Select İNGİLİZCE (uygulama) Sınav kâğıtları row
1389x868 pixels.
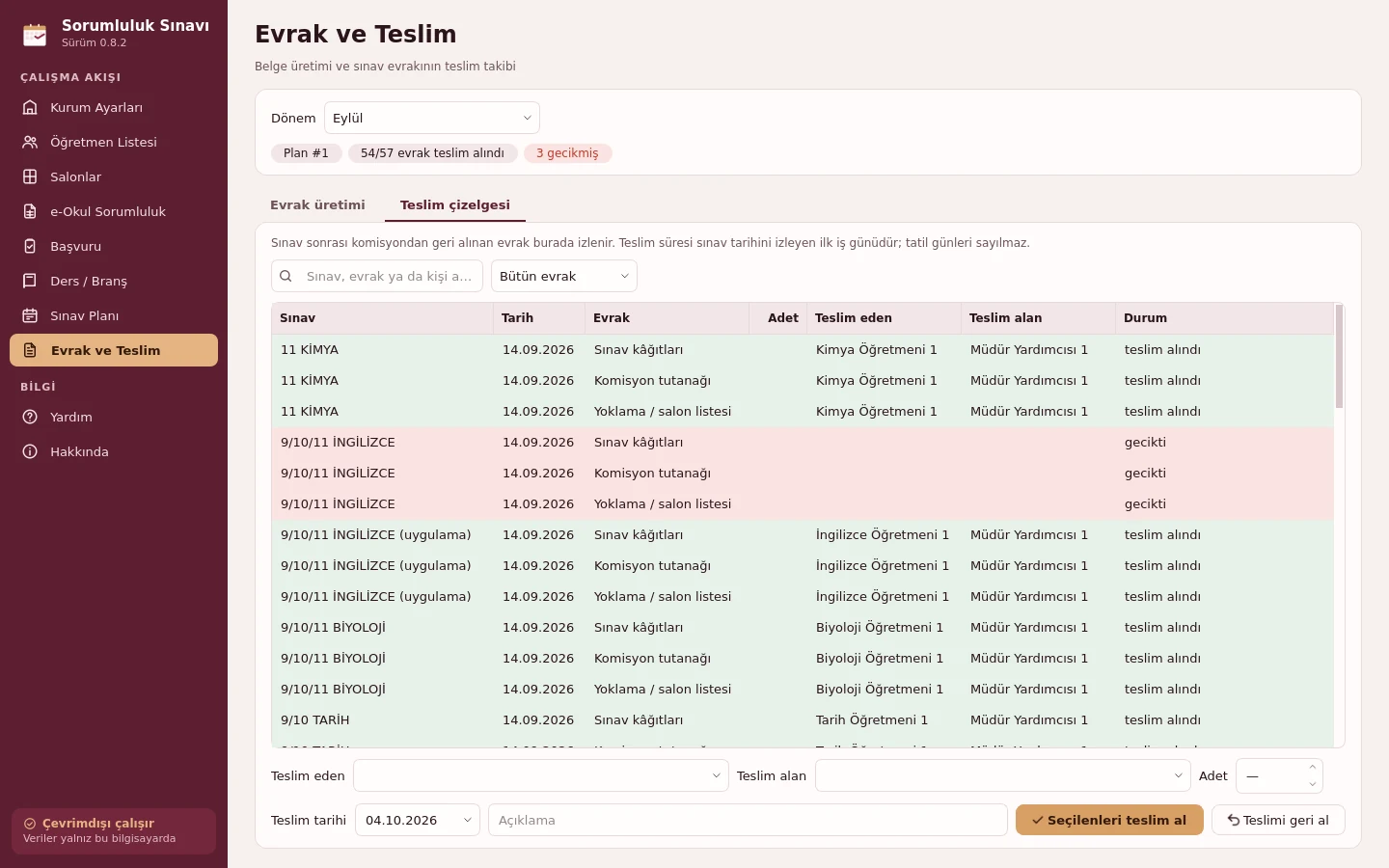pos(803,535)
